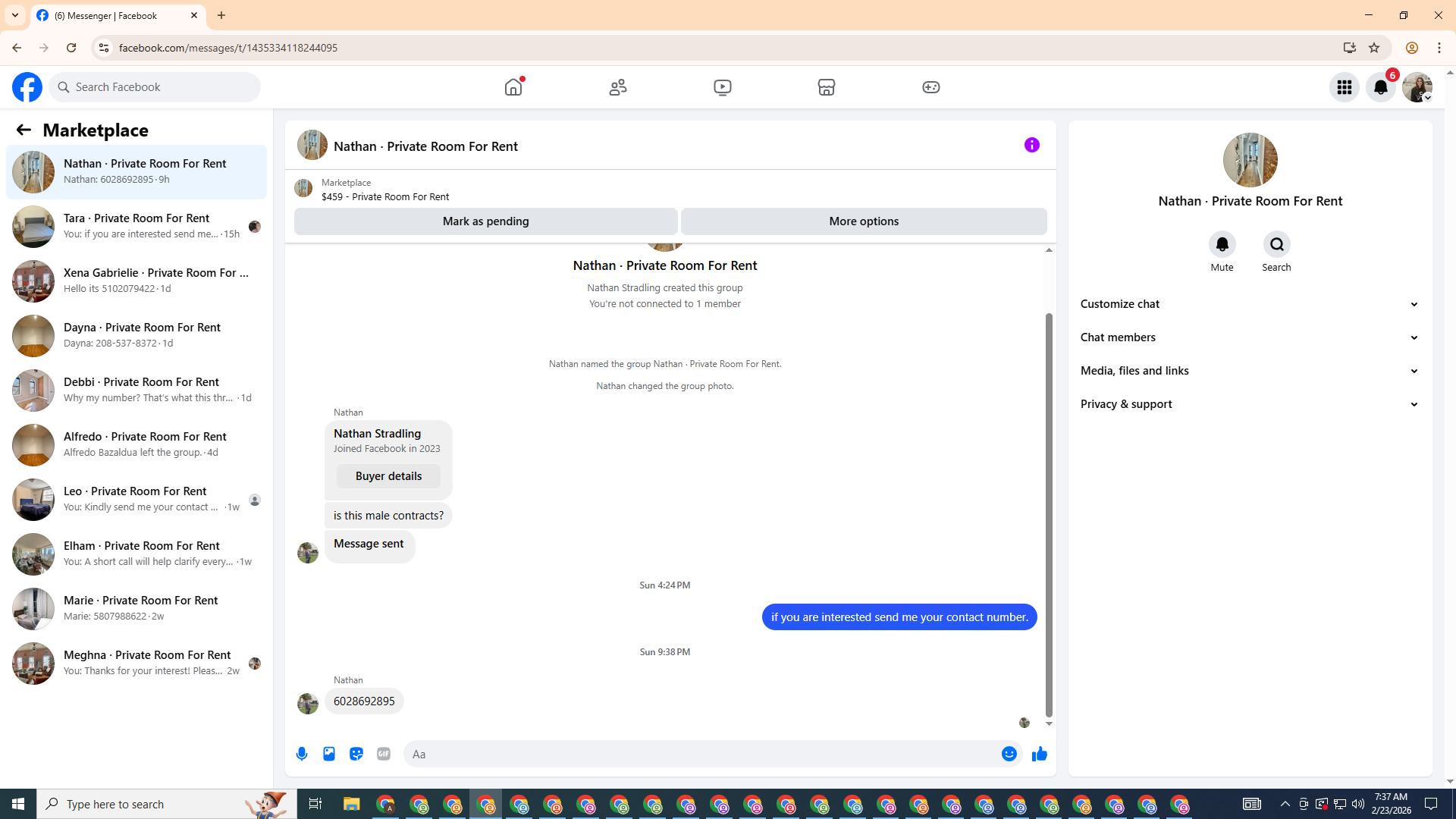
Task: Open the Facebook apps grid menu
Action: [x=1345, y=87]
